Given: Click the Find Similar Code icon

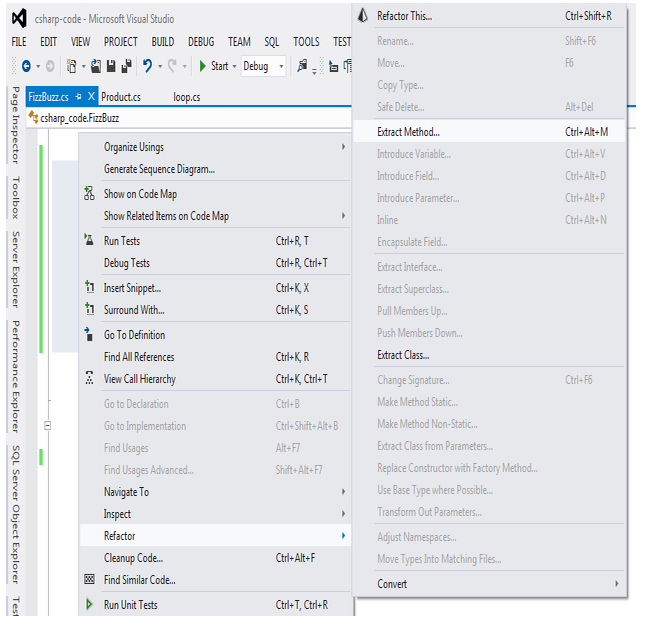Looking at the screenshot, I should (89, 579).
